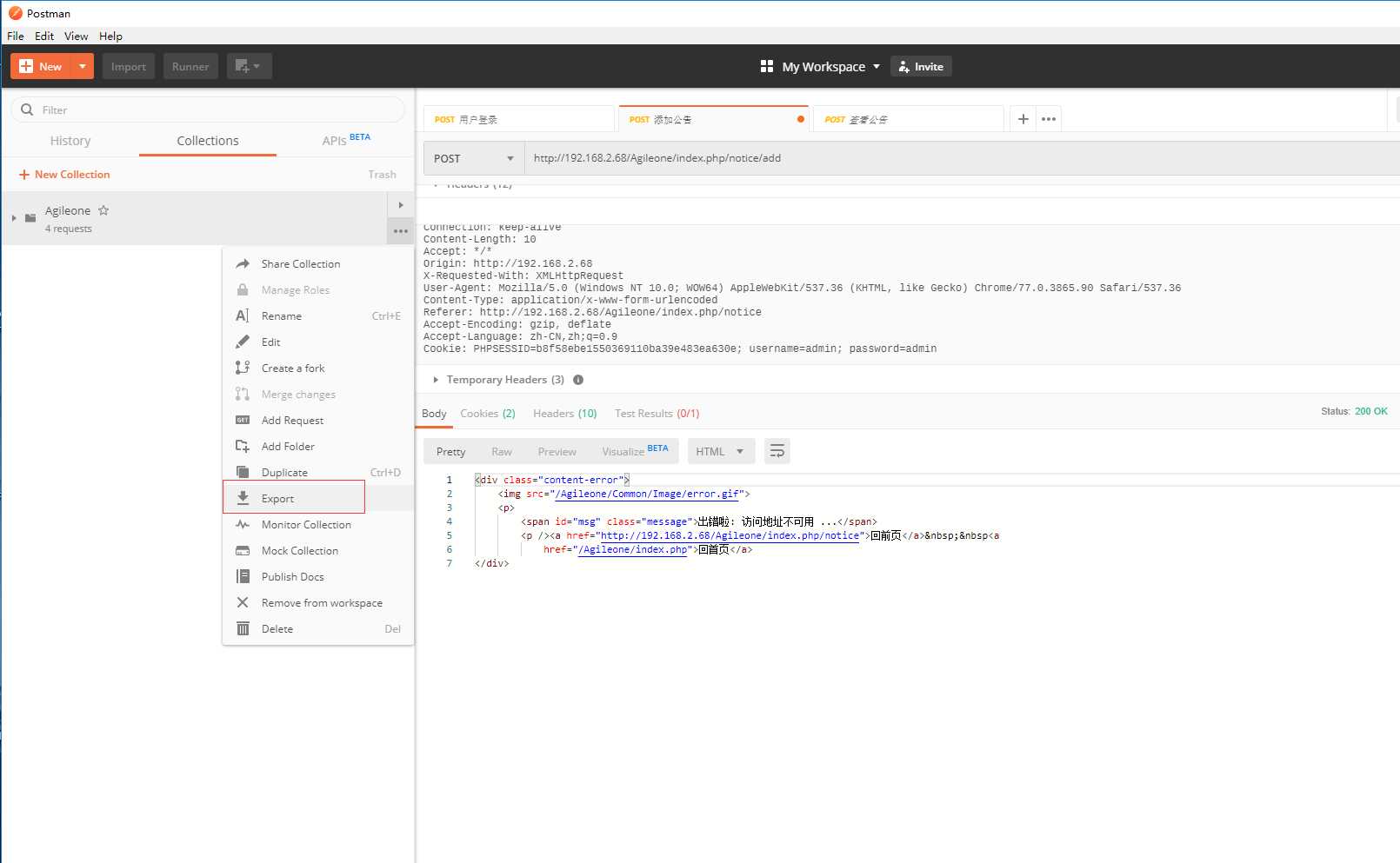Viewport: 1400px width, 863px height.
Task: Click the Export download icon
Action: [x=243, y=498]
